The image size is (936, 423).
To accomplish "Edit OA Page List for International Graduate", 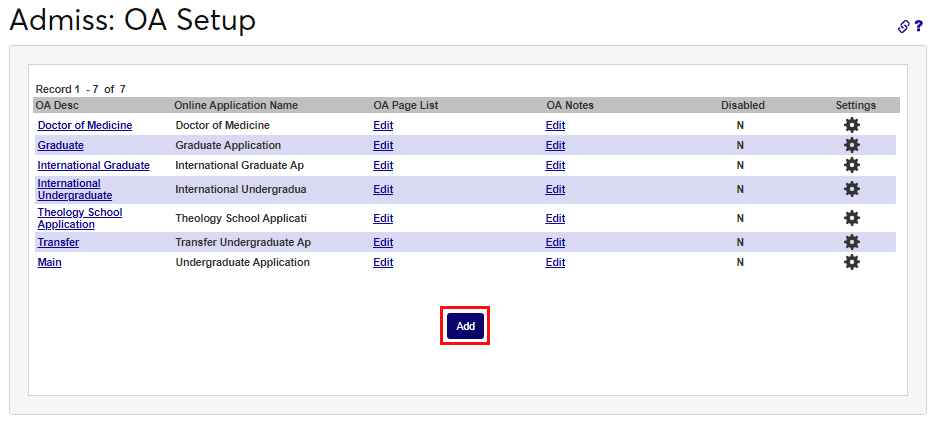I will [x=383, y=165].
